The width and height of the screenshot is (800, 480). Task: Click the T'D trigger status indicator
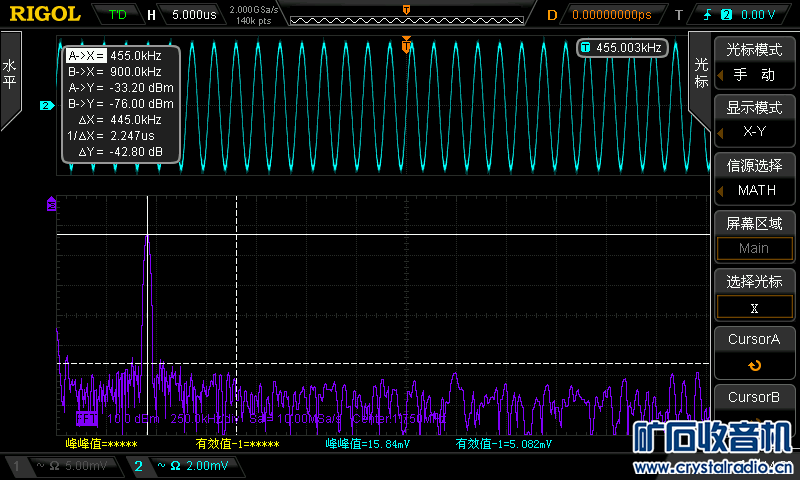coord(117,15)
